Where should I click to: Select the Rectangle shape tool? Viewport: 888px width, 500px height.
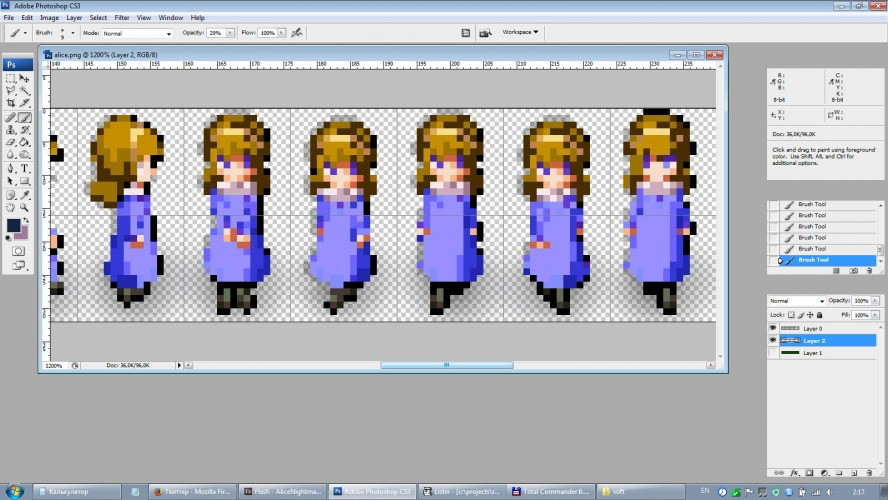24,181
